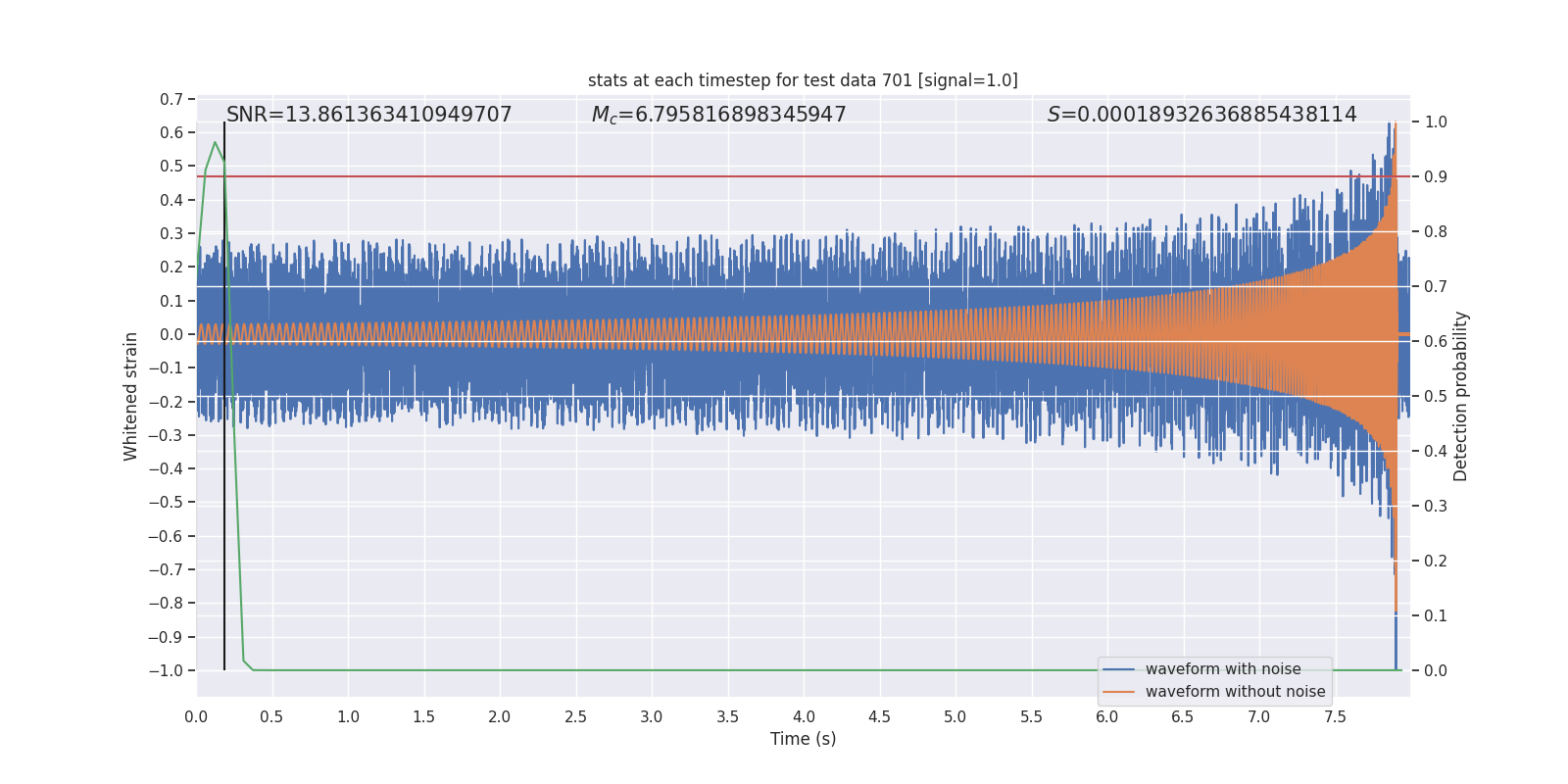The width and height of the screenshot is (1568, 784).
Task: Click the left y-axis tick label −1.0
Action: click(x=166, y=670)
